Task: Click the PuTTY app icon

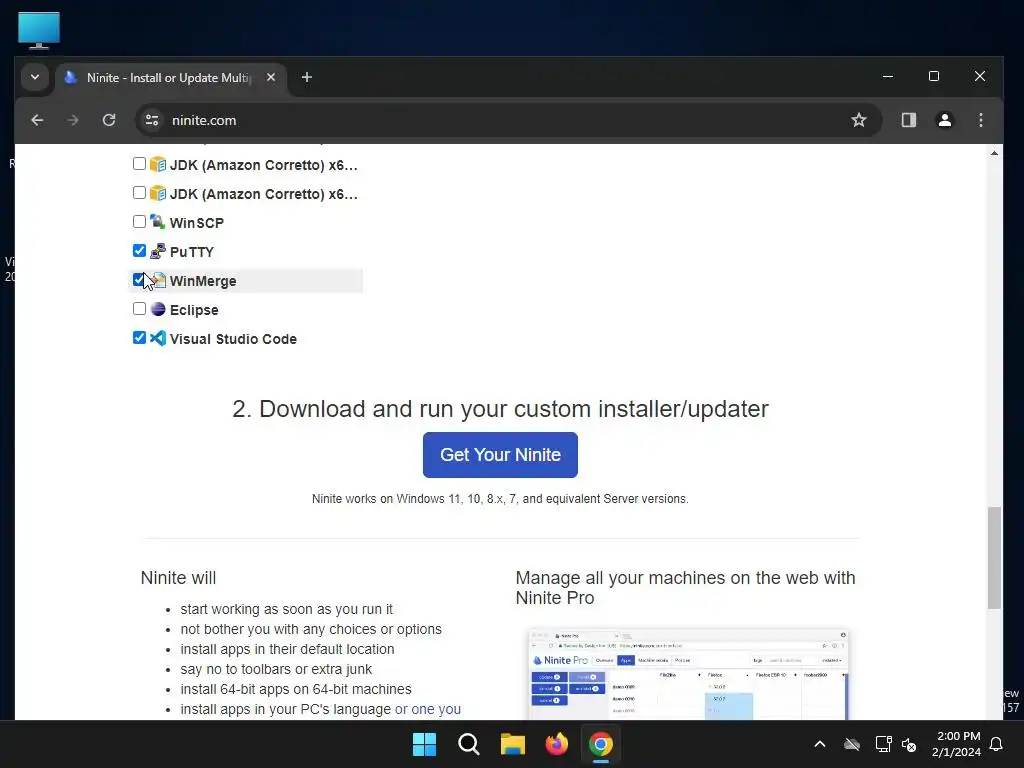Action: click(157, 251)
